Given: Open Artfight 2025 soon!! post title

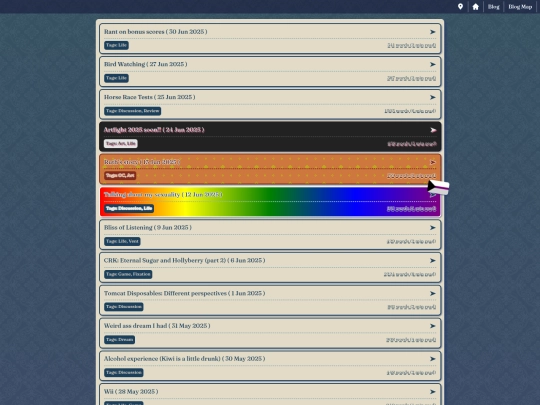Looking at the screenshot, I should point(154,130).
